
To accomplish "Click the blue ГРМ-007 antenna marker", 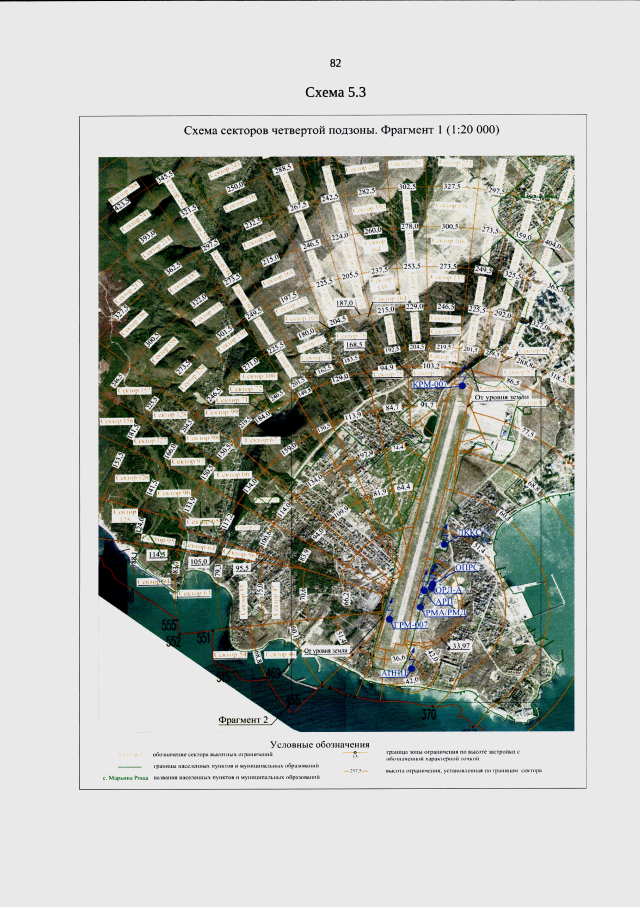I will (x=389, y=618).
